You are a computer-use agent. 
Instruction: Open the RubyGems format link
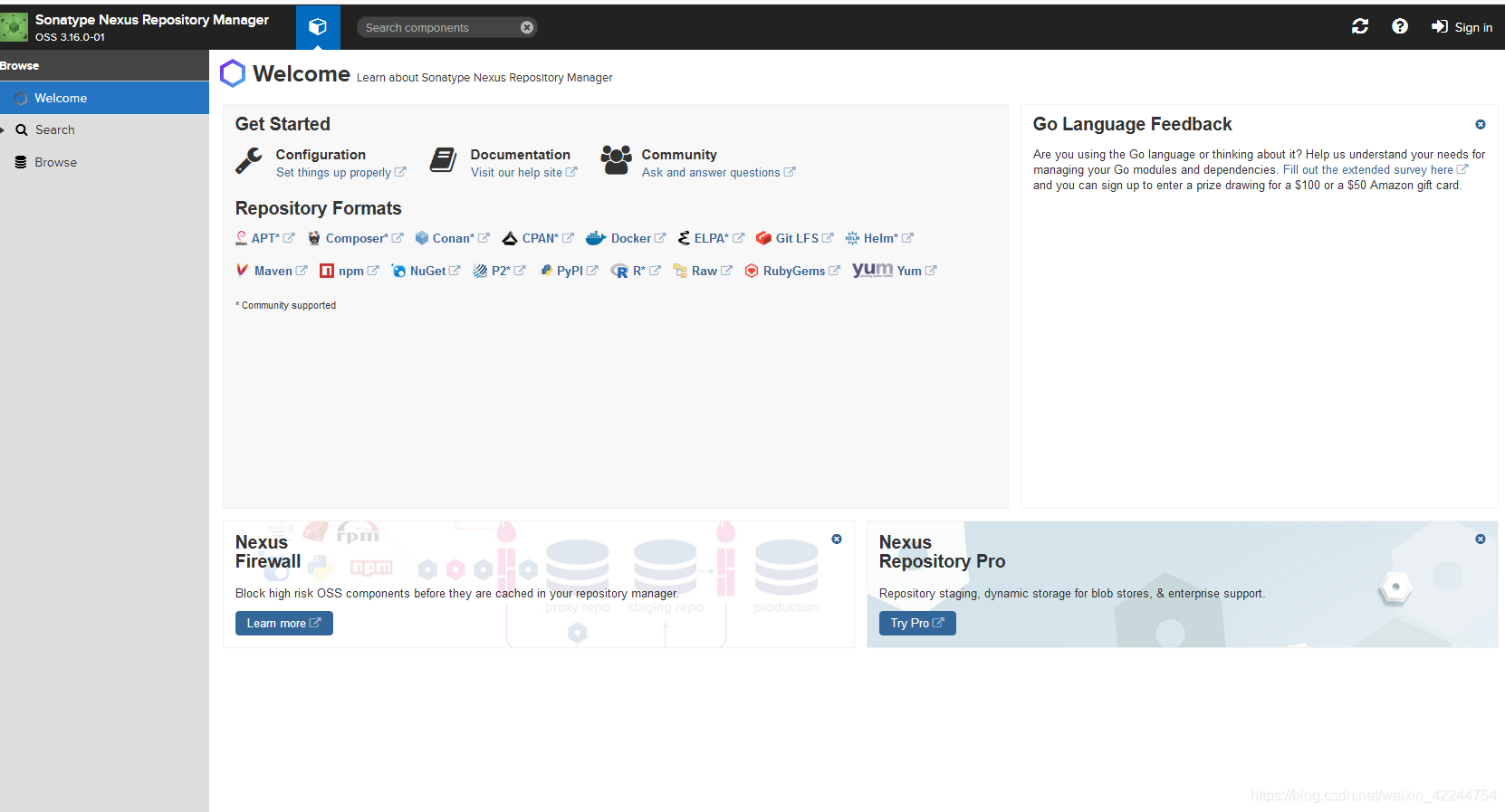tap(801, 271)
